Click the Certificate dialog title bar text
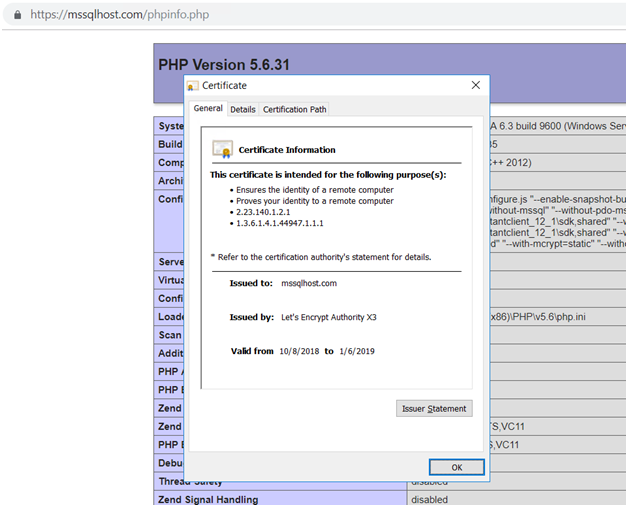This screenshot has width=628, height=507. point(227,87)
